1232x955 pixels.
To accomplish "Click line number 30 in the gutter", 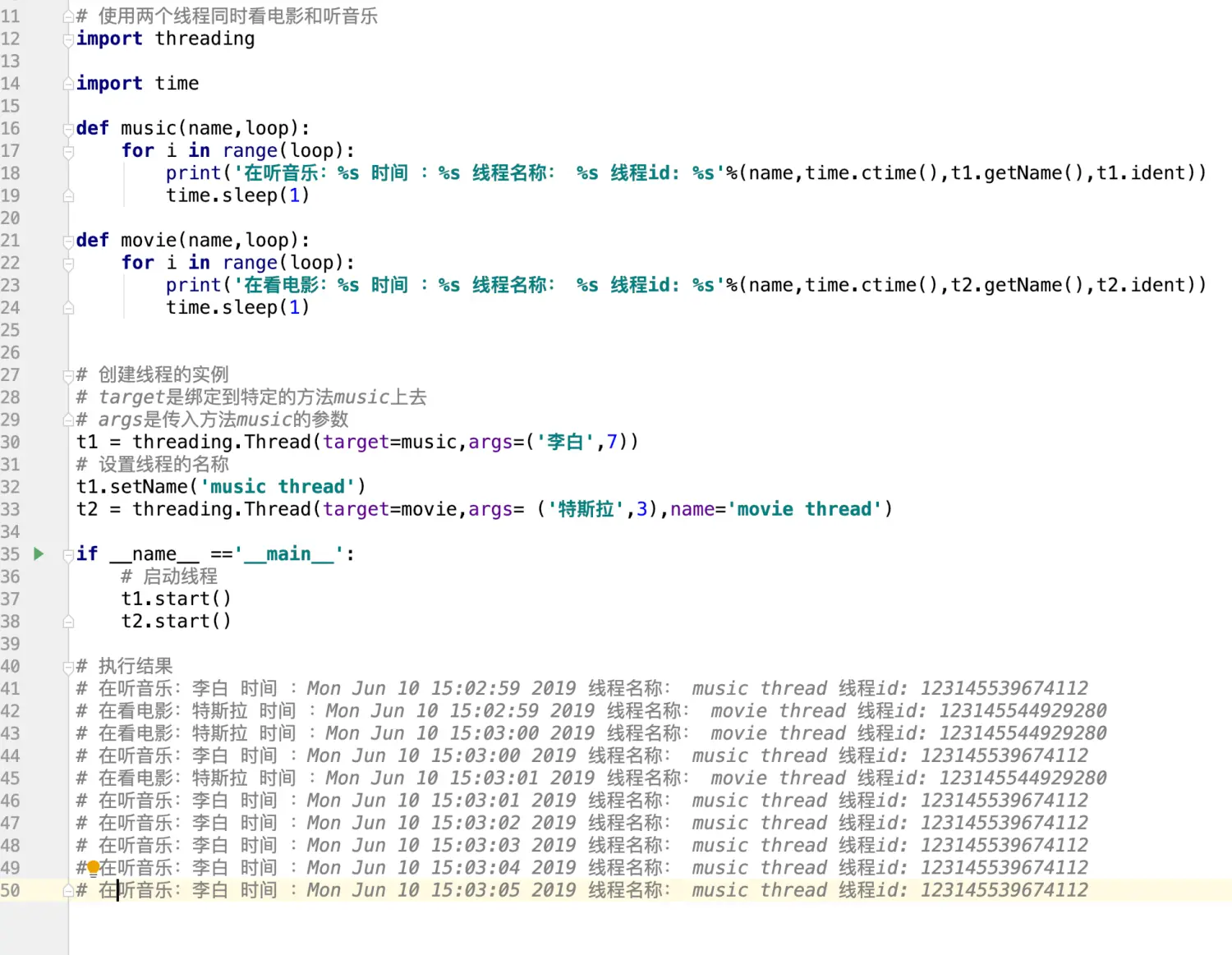I will [10, 442].
